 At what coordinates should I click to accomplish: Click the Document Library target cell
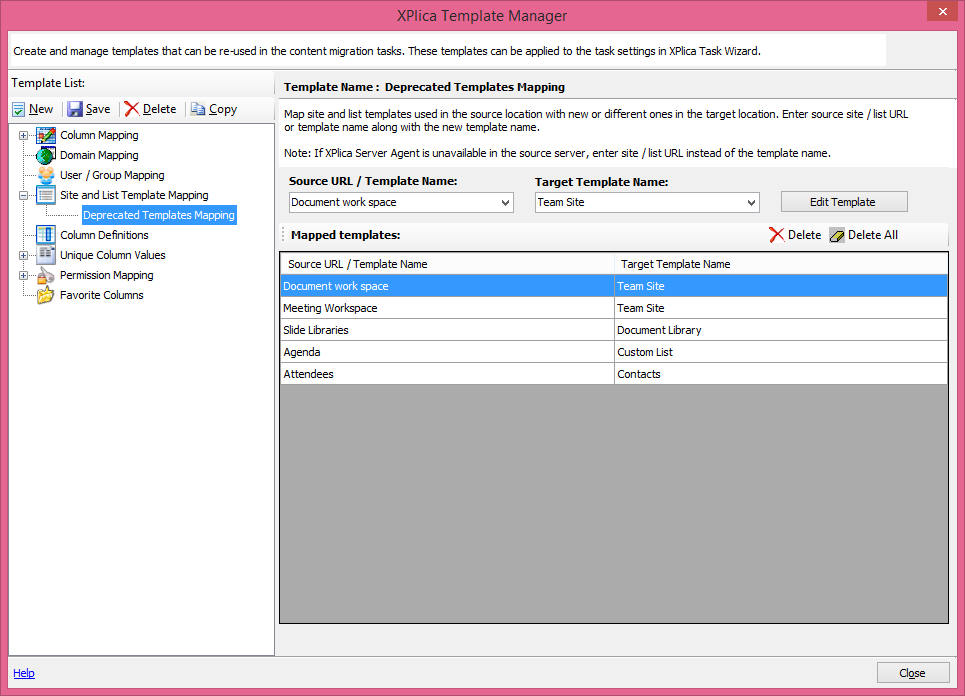781,330
